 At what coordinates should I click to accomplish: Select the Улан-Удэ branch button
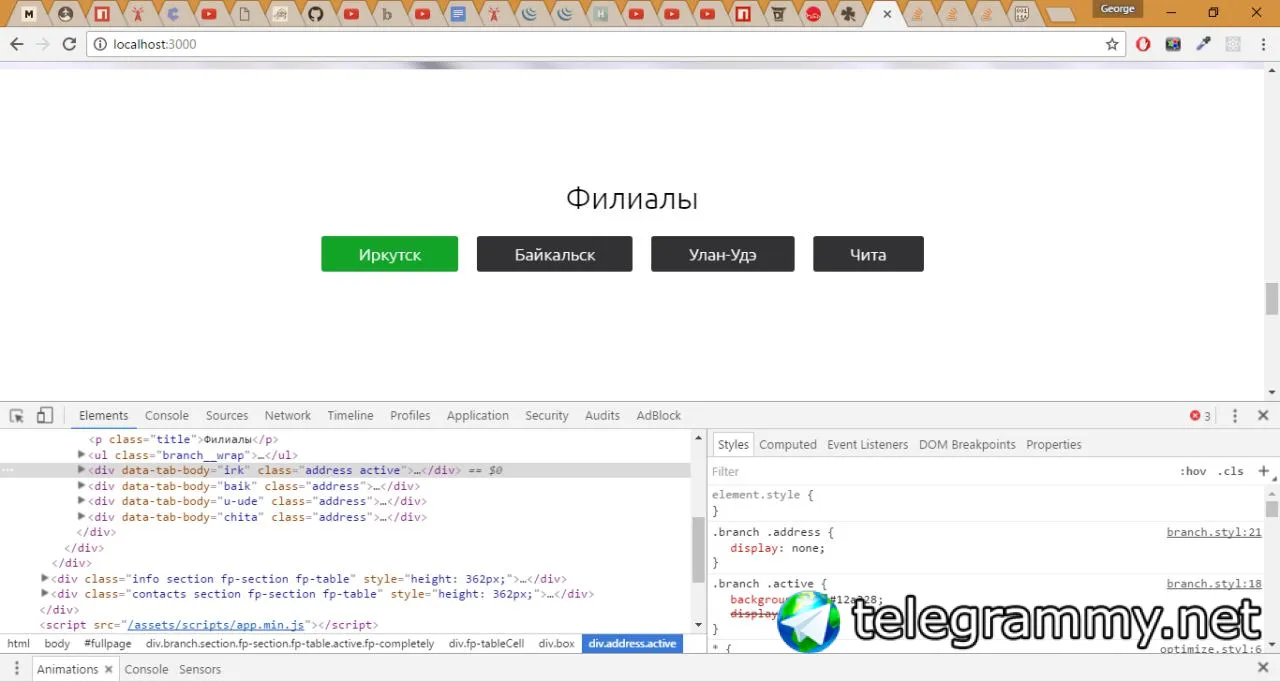click(722, 254)
